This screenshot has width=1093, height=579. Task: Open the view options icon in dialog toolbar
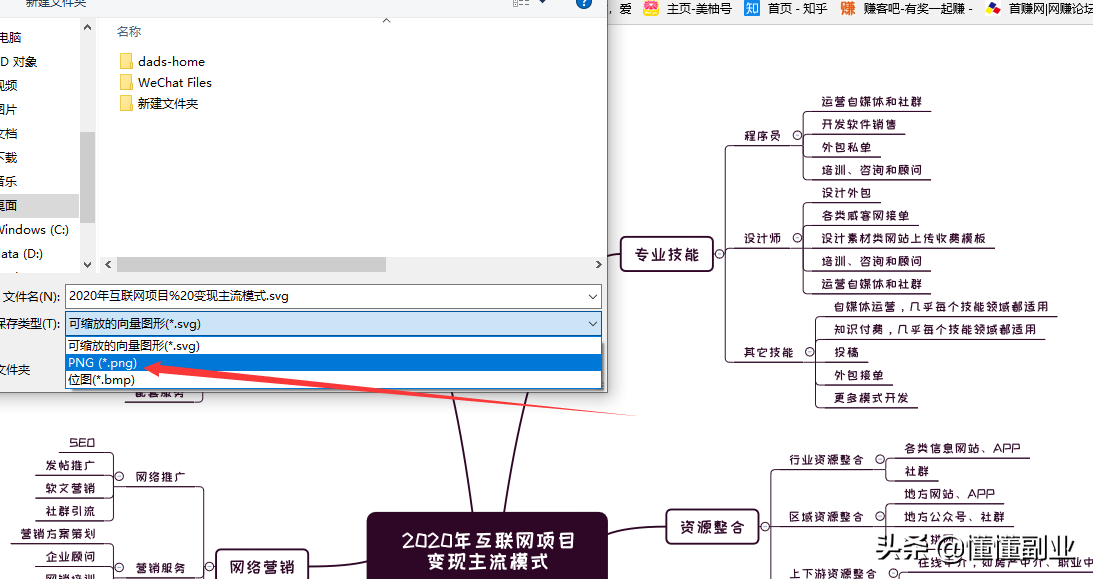click(x=521, y=3)
